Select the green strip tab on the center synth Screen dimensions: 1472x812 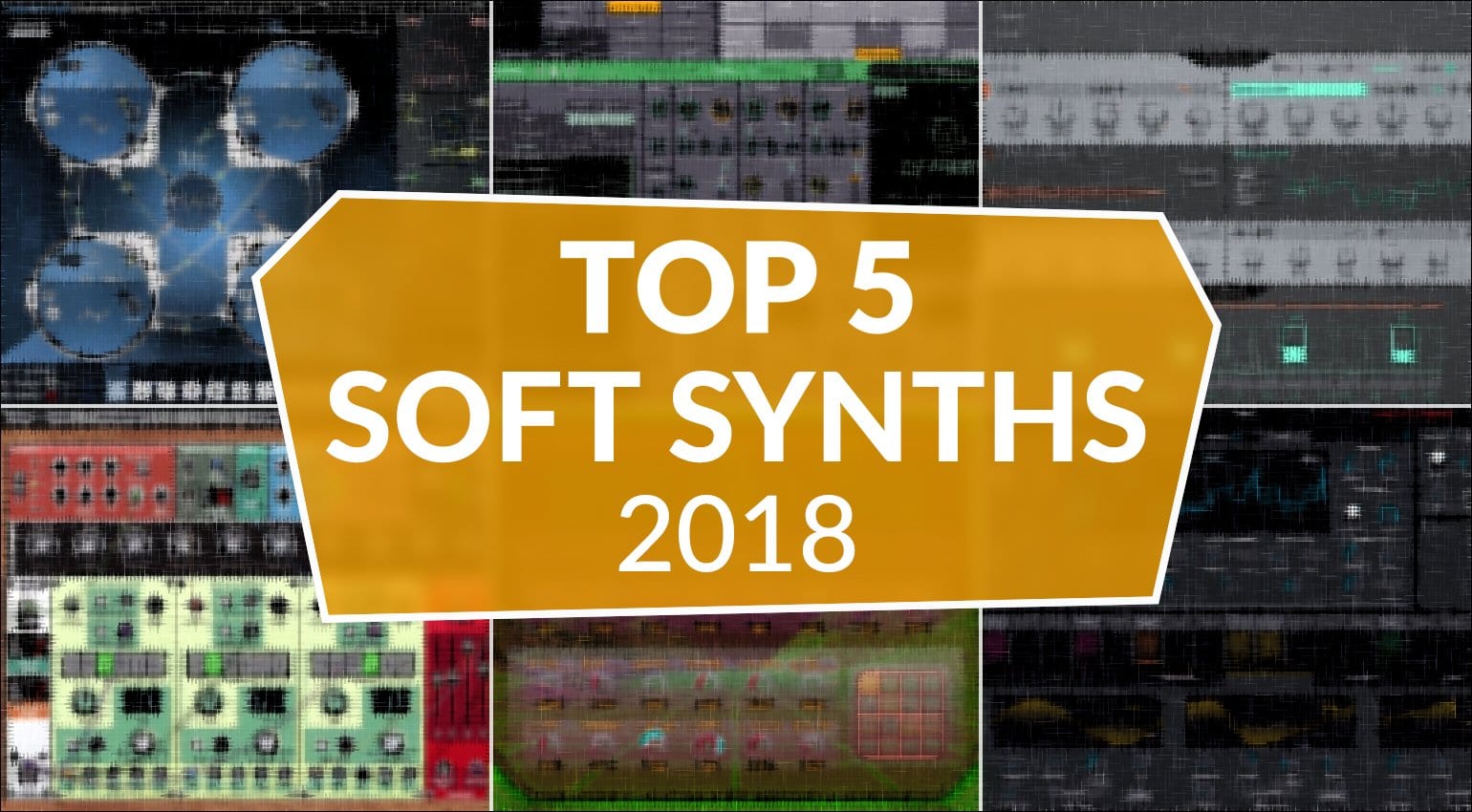[x=669, y=70]
